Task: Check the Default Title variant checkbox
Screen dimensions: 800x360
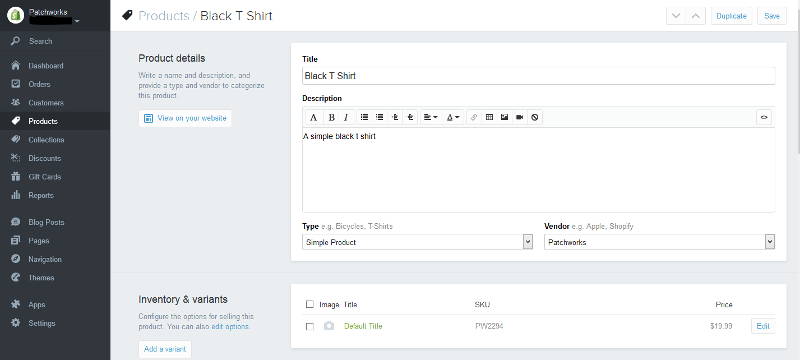Action: click(310, 326)
